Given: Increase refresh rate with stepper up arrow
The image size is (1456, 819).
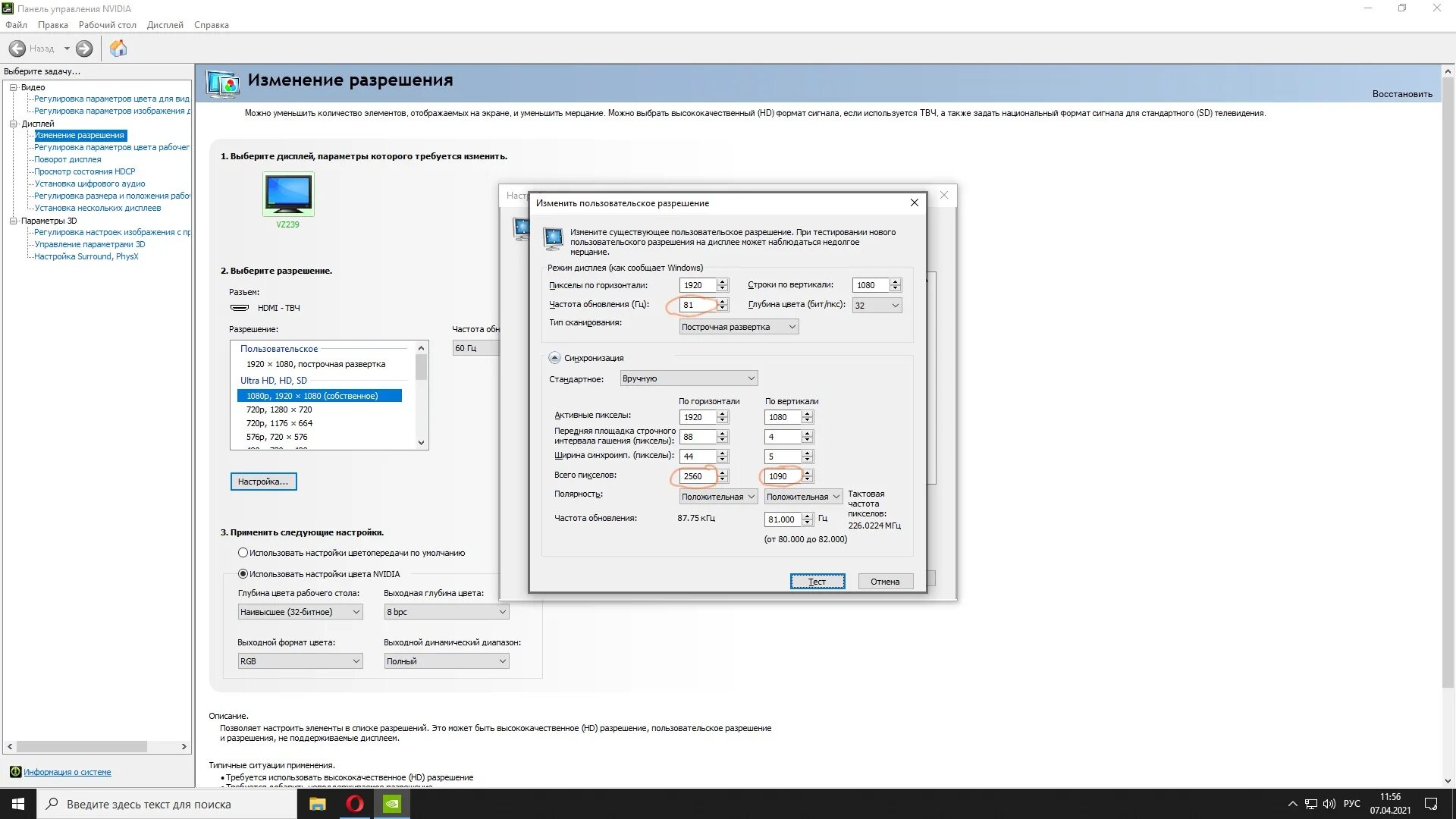Looking at the screenshot, I should 723,301.
